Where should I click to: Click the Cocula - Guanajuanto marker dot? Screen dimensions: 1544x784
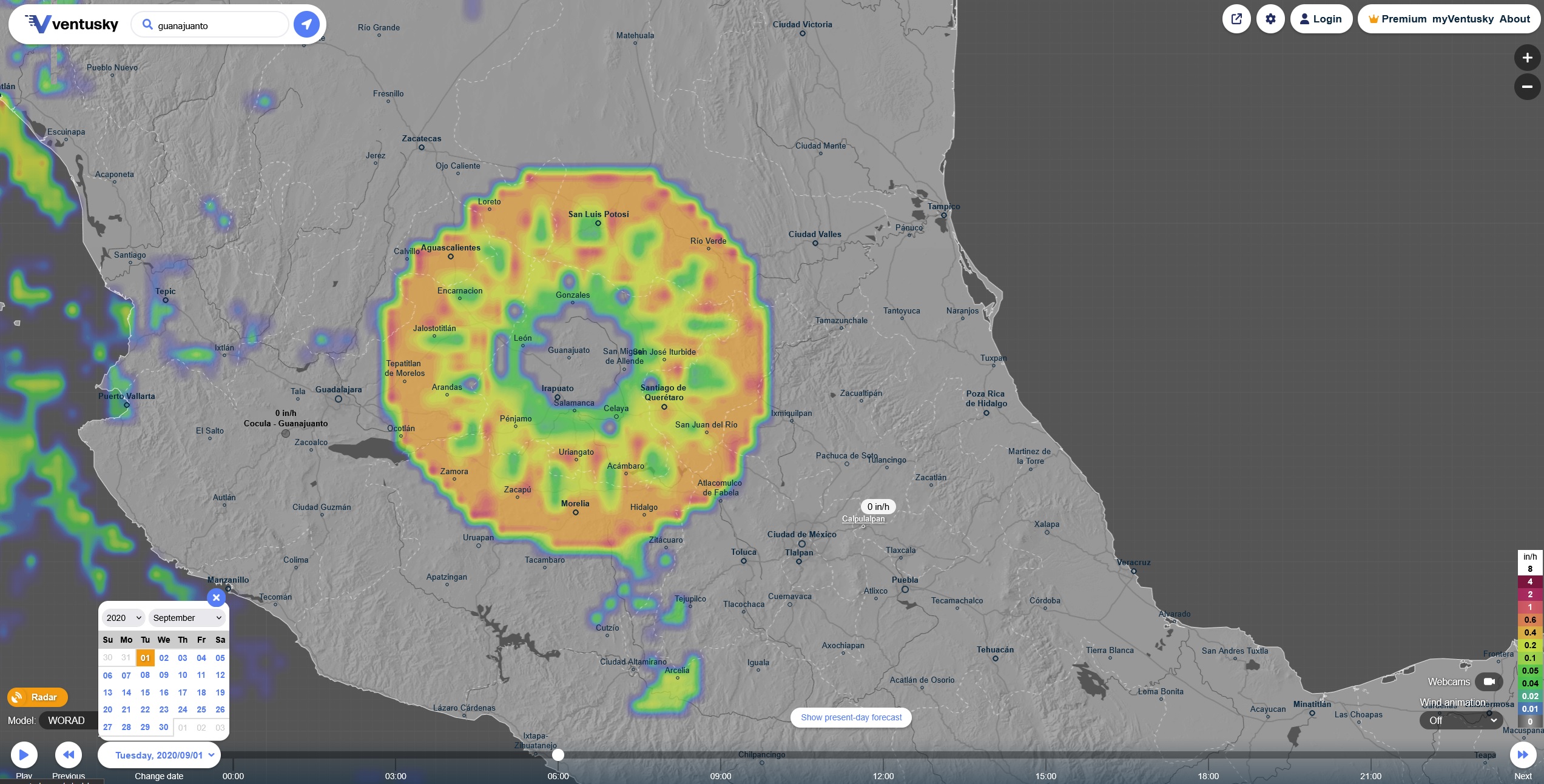pyautogui.click(x=286, y=434)
